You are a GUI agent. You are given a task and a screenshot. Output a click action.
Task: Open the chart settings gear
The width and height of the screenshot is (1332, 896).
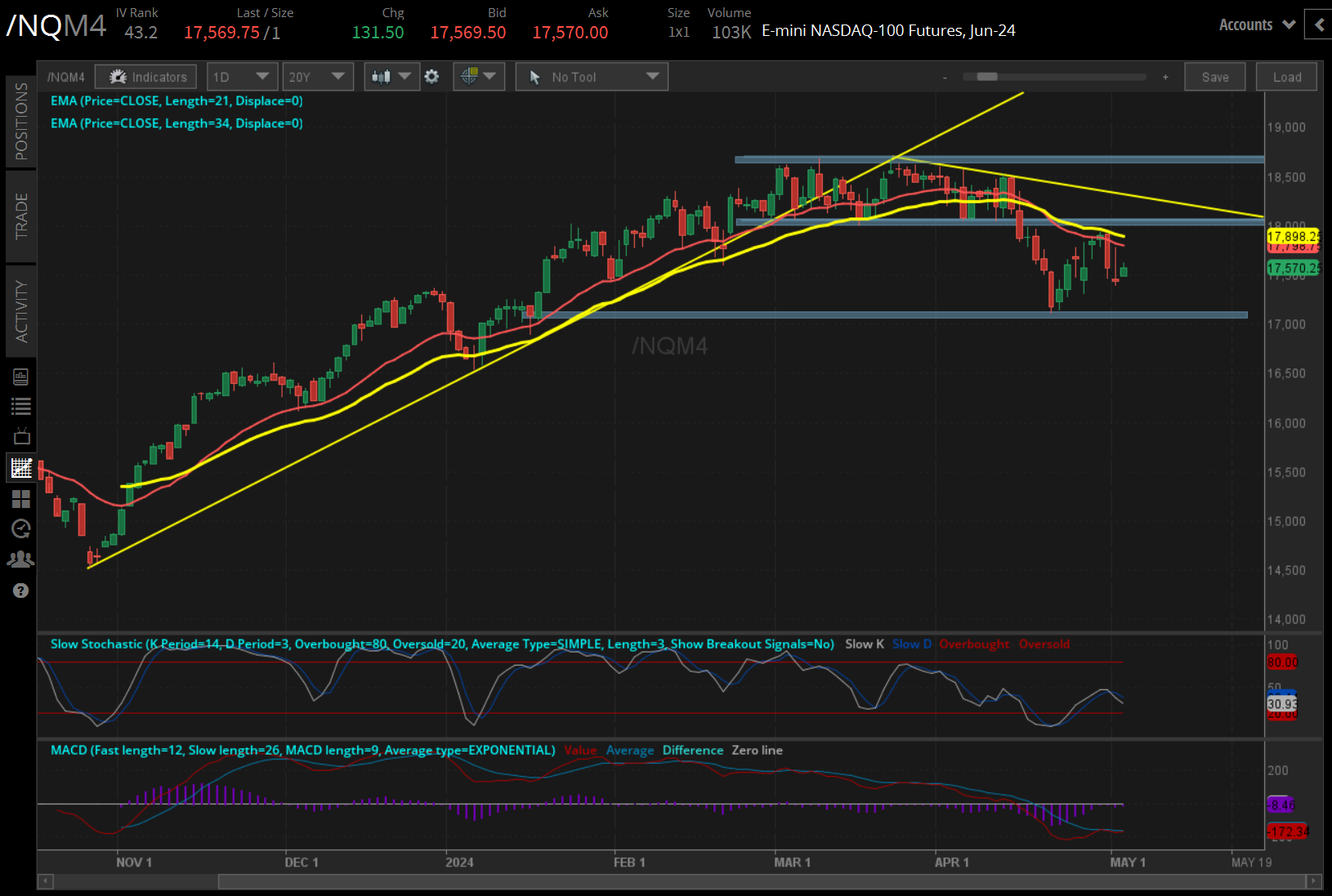coord(431,76)
